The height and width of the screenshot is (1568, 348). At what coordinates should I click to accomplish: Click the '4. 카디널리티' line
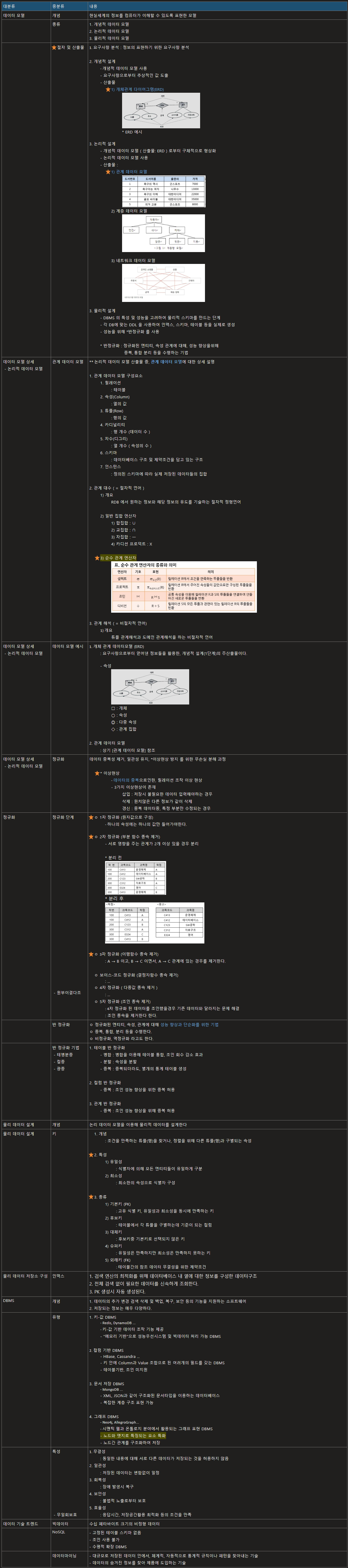(113, 424)
